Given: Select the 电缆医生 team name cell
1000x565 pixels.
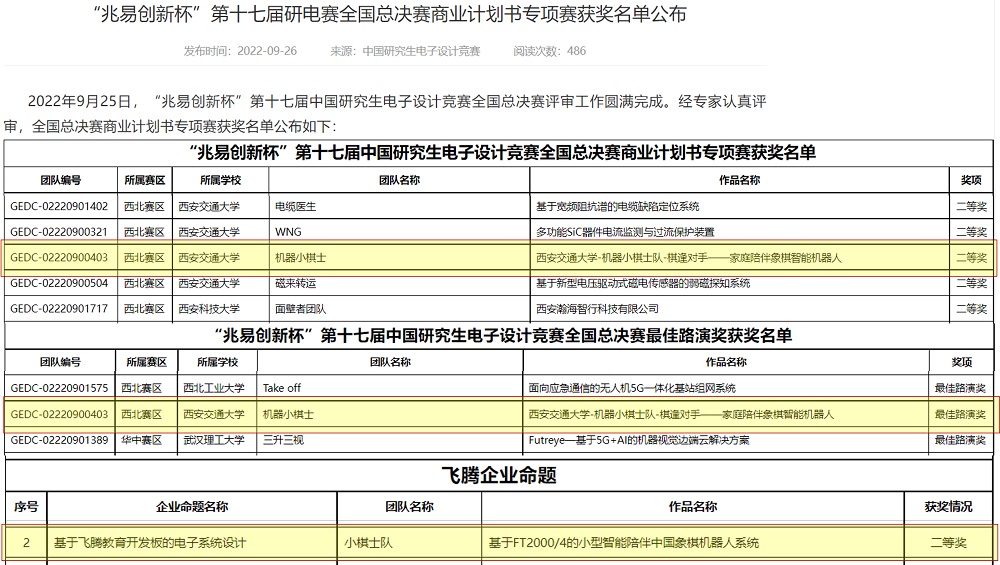Looking at the screenshot, I should click(x=296, y=206).
